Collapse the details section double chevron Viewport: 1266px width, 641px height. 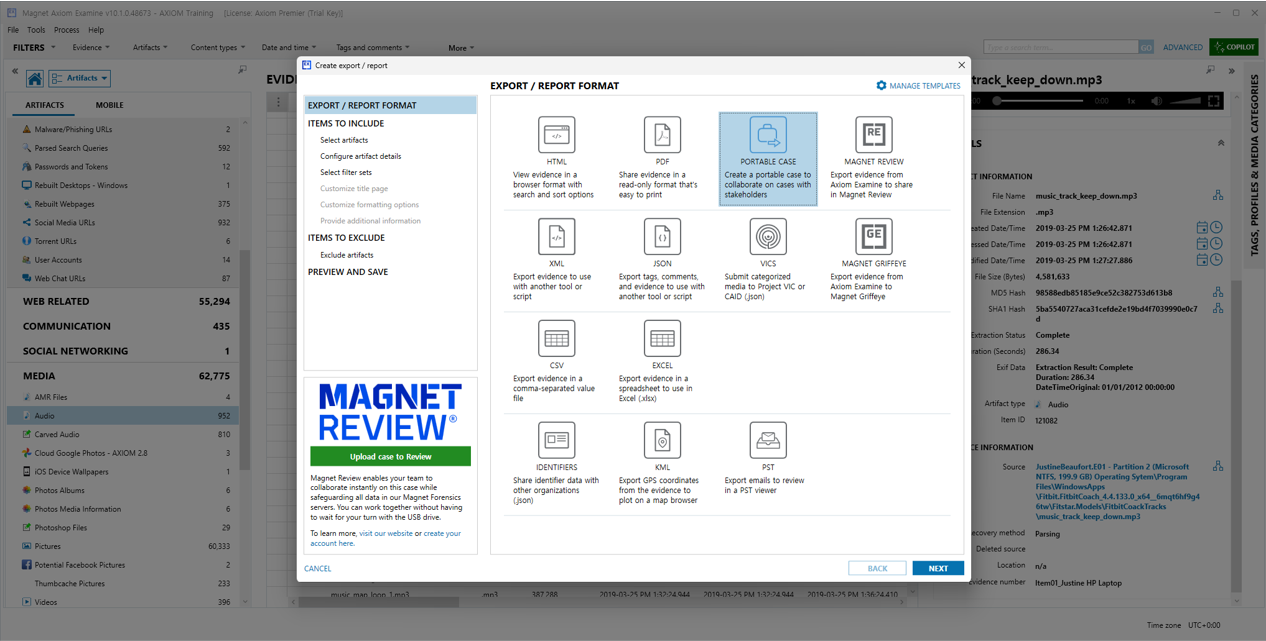(x=1220, y=143)
